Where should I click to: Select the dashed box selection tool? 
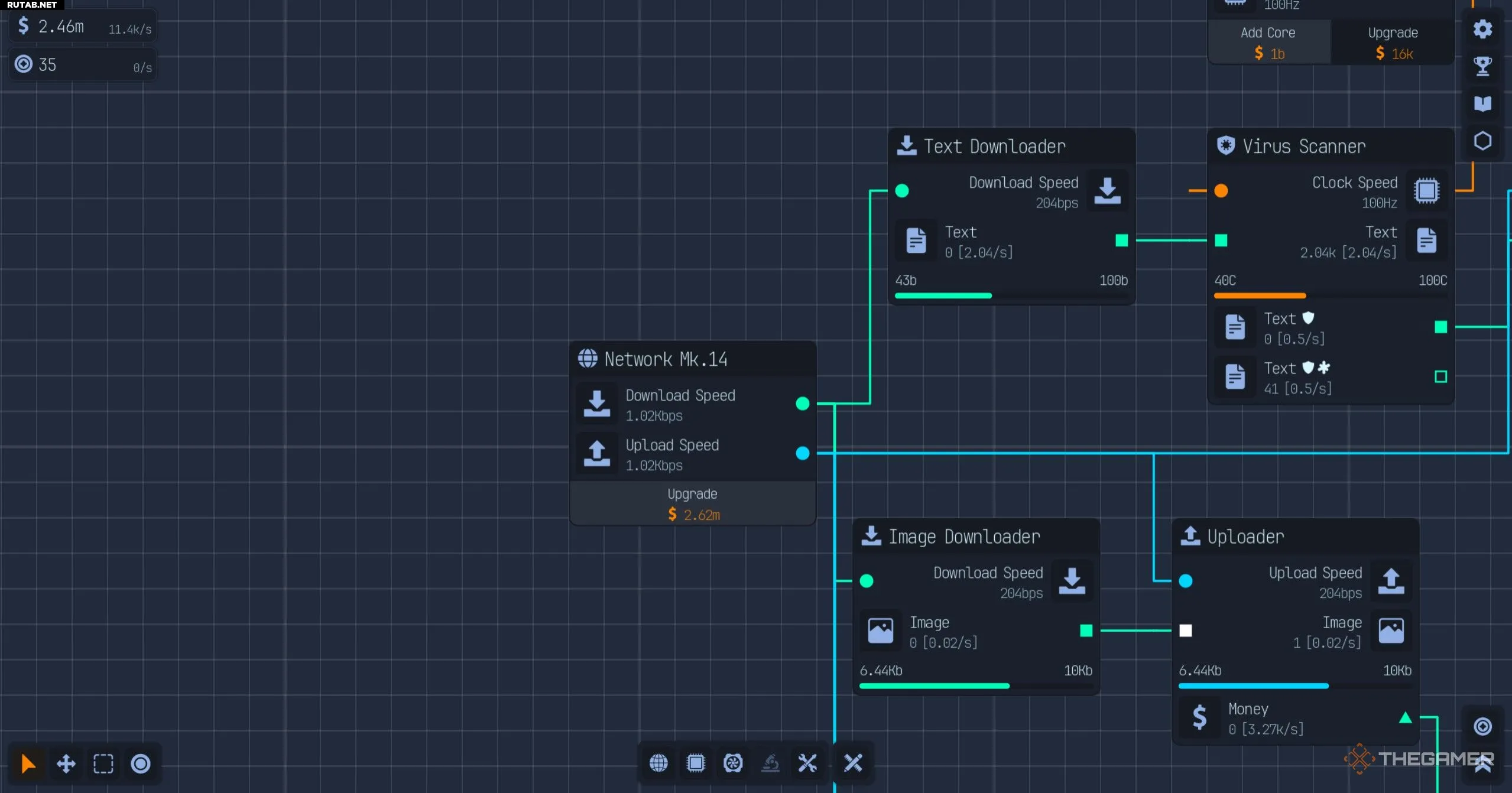coord(103,763)
